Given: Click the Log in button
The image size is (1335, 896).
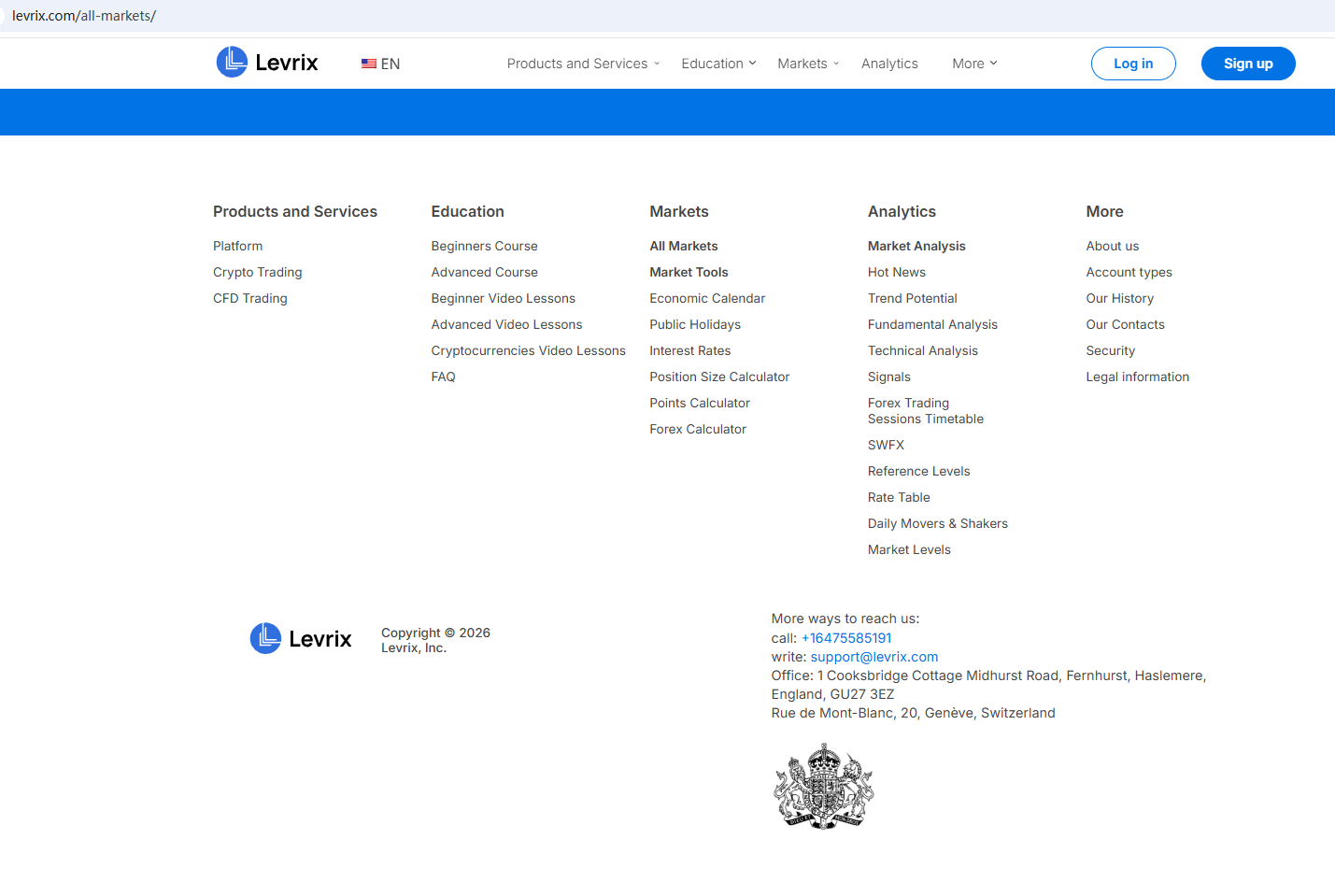Looking at the screenshot, I should tap(1133, 64).
